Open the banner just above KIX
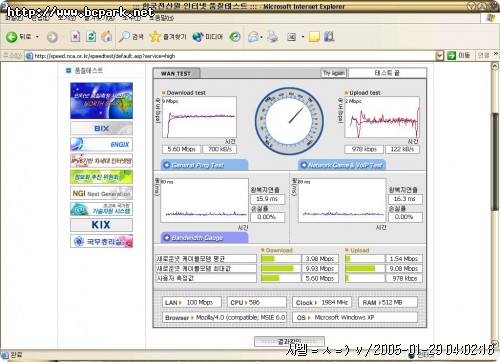Viewport: 500px width, 362px height. tap(101, 209)
